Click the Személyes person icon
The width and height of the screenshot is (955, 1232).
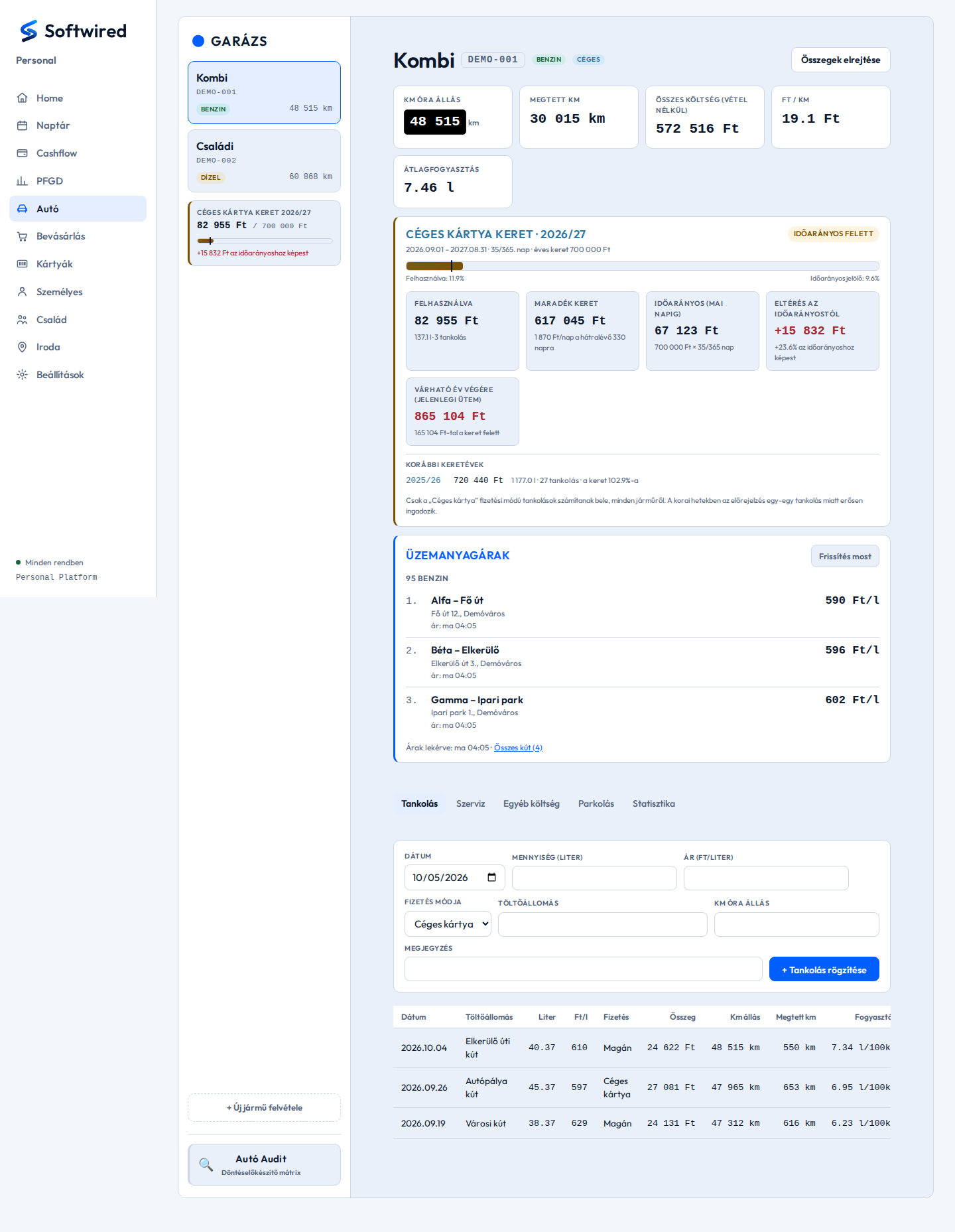tap(23, 292)
